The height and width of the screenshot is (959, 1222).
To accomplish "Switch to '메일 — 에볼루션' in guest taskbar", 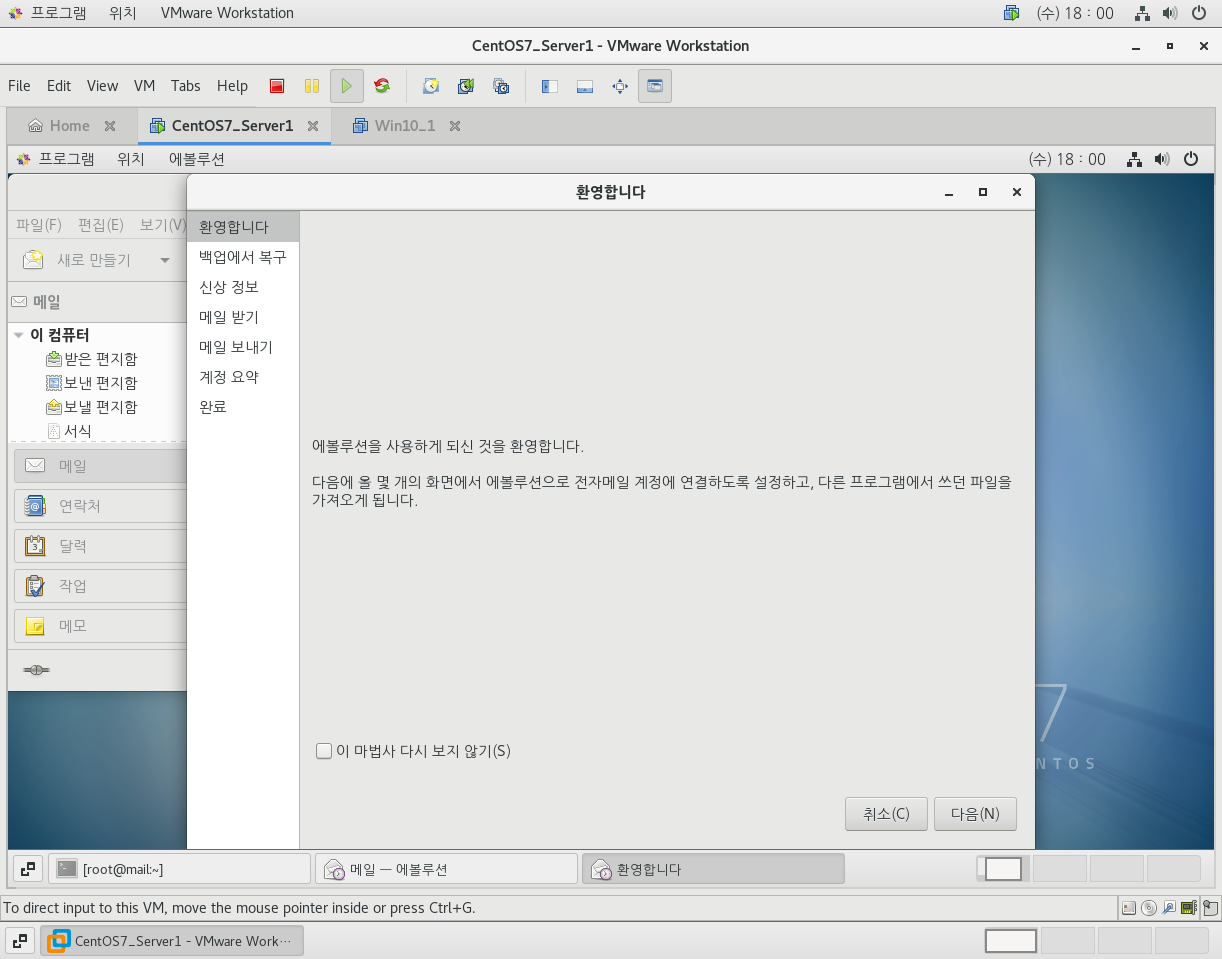I will click(446, 869).
